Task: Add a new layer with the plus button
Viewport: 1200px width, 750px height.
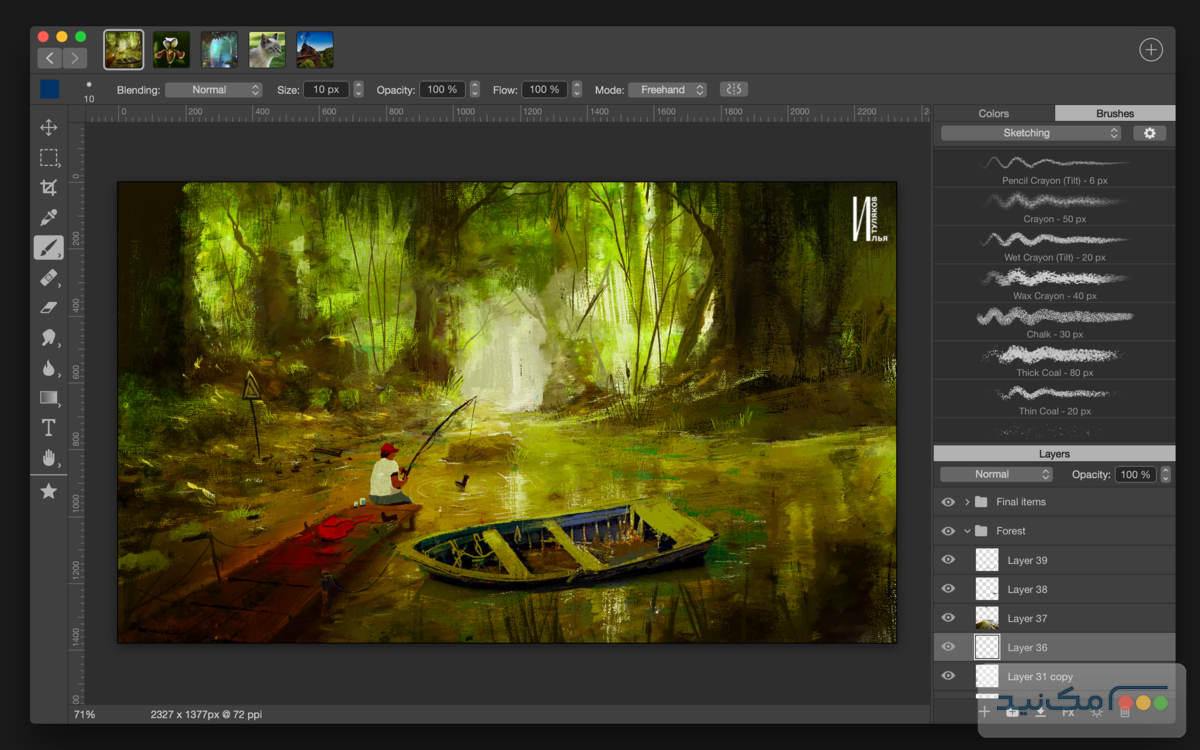Action: (x=985, y=711)
